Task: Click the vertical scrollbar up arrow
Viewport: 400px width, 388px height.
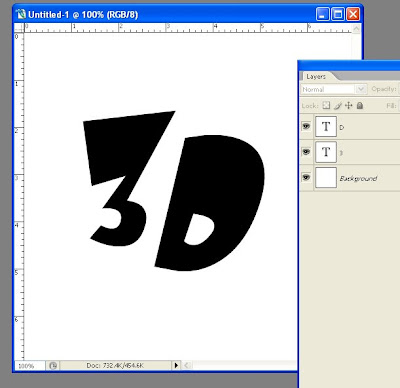Action: click(x=356, y=28)
